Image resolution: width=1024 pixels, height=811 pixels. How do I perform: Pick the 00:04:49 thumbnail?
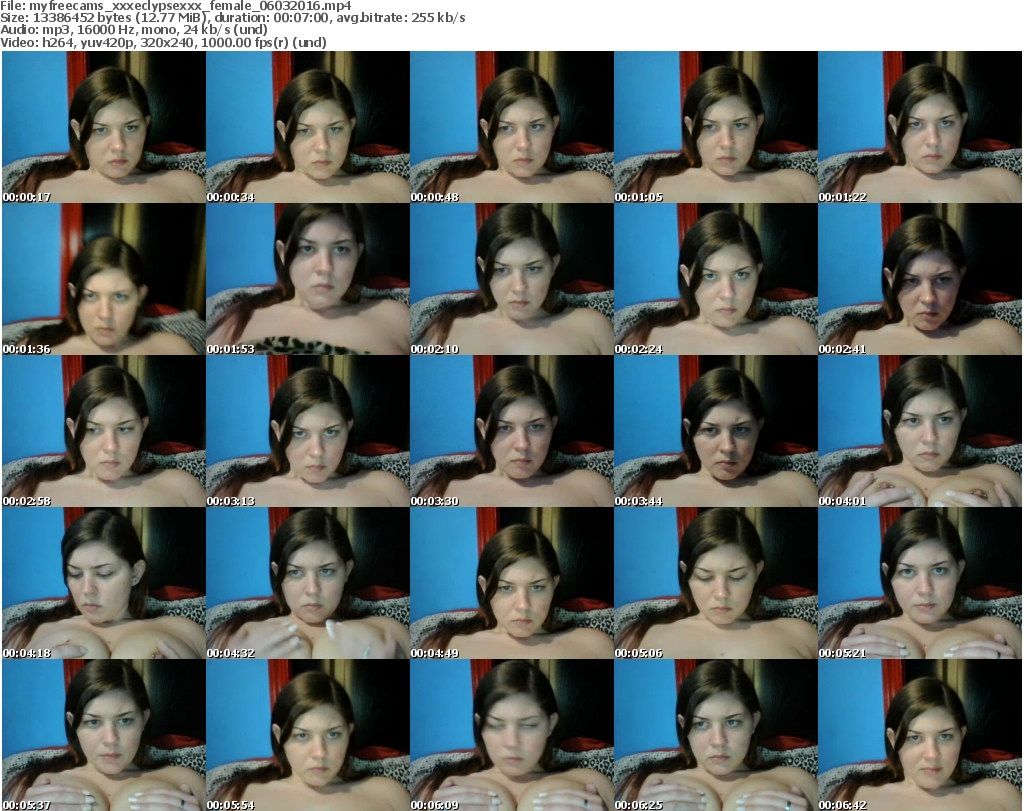pos(511,583)
